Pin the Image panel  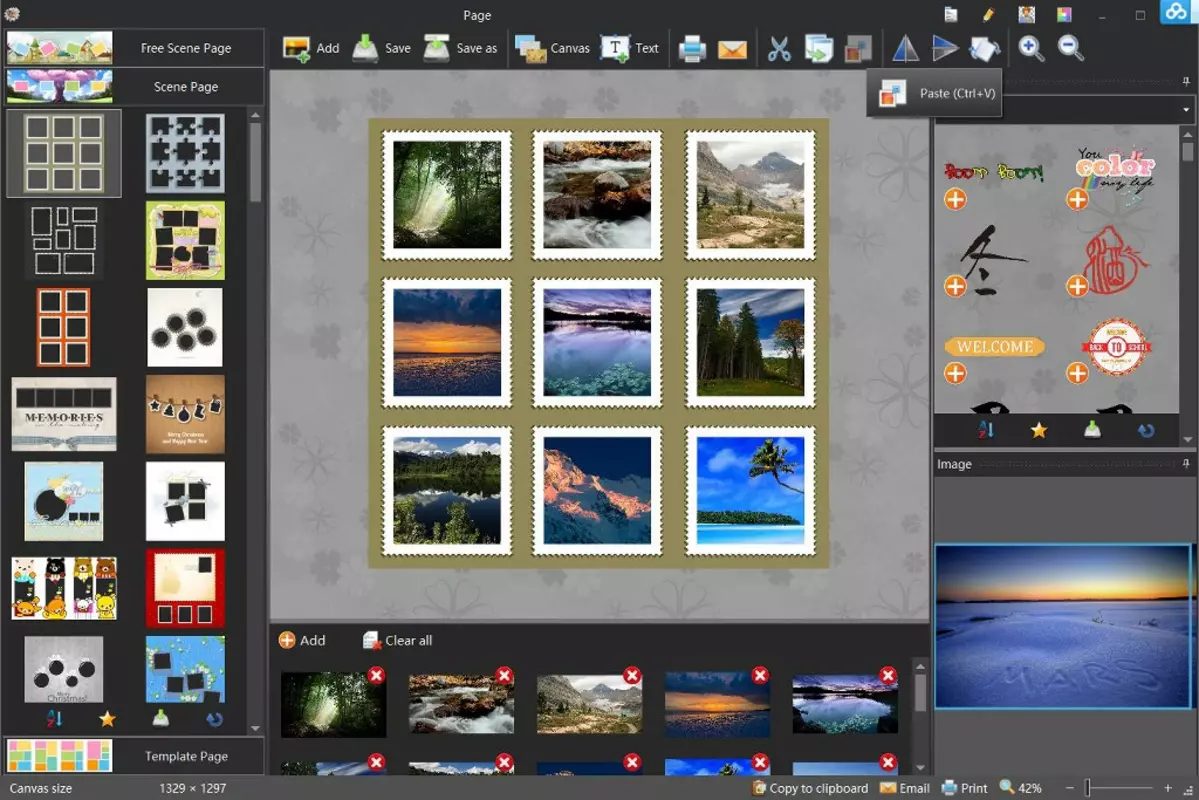coord(1186,463)
